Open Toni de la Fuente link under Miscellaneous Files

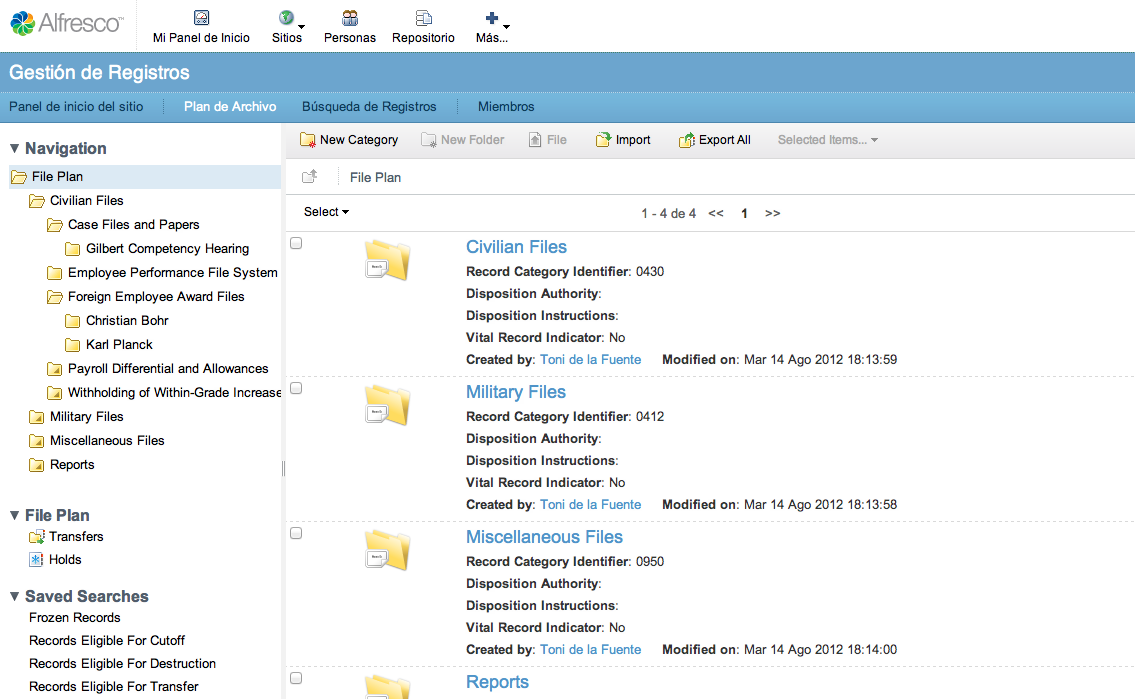(591, 650)
